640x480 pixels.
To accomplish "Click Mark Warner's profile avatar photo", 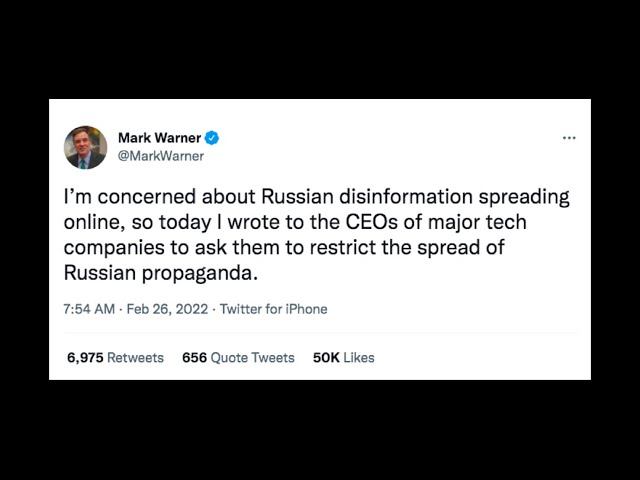I will 86,146.
